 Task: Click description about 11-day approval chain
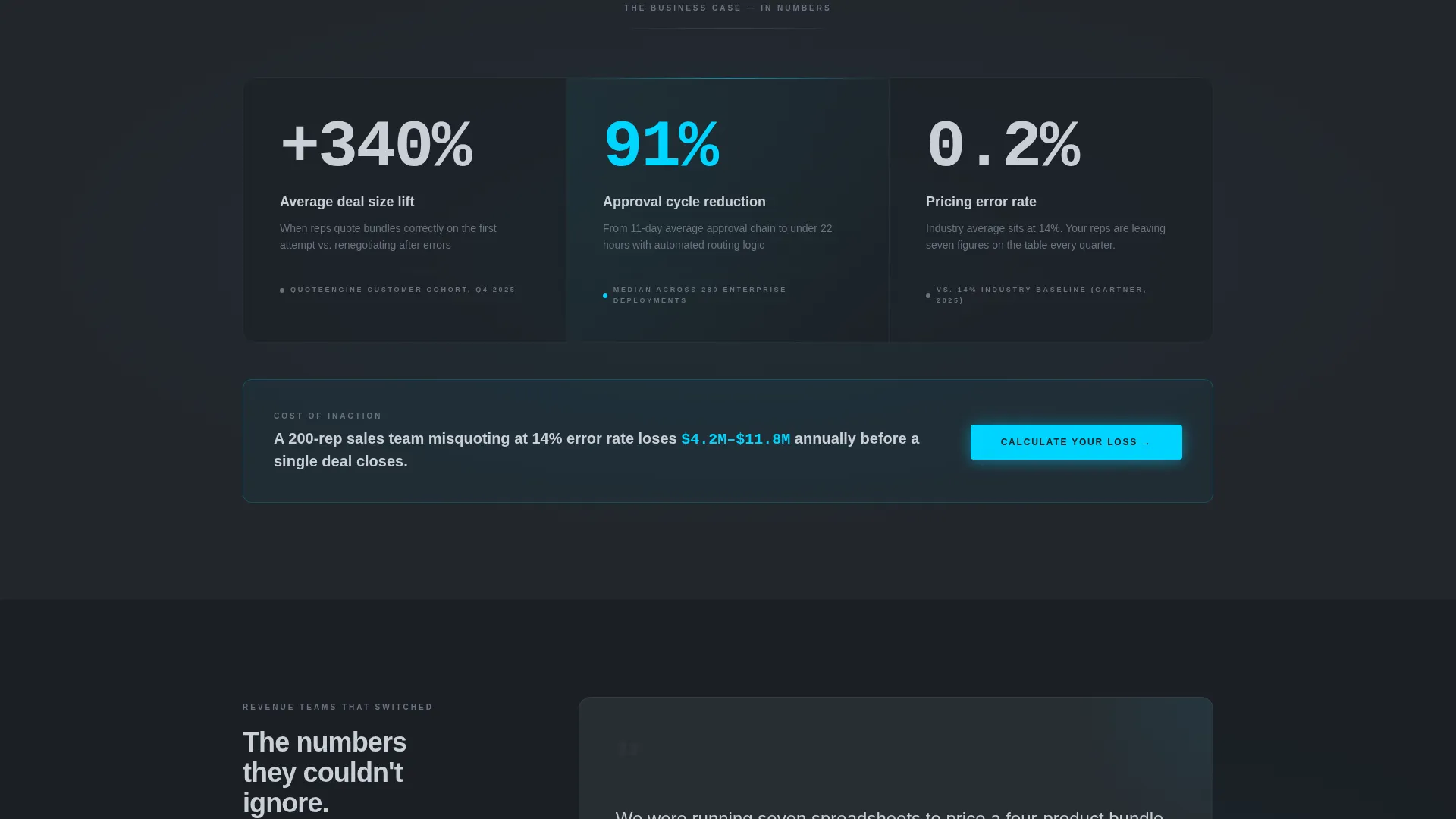[717, 237]
